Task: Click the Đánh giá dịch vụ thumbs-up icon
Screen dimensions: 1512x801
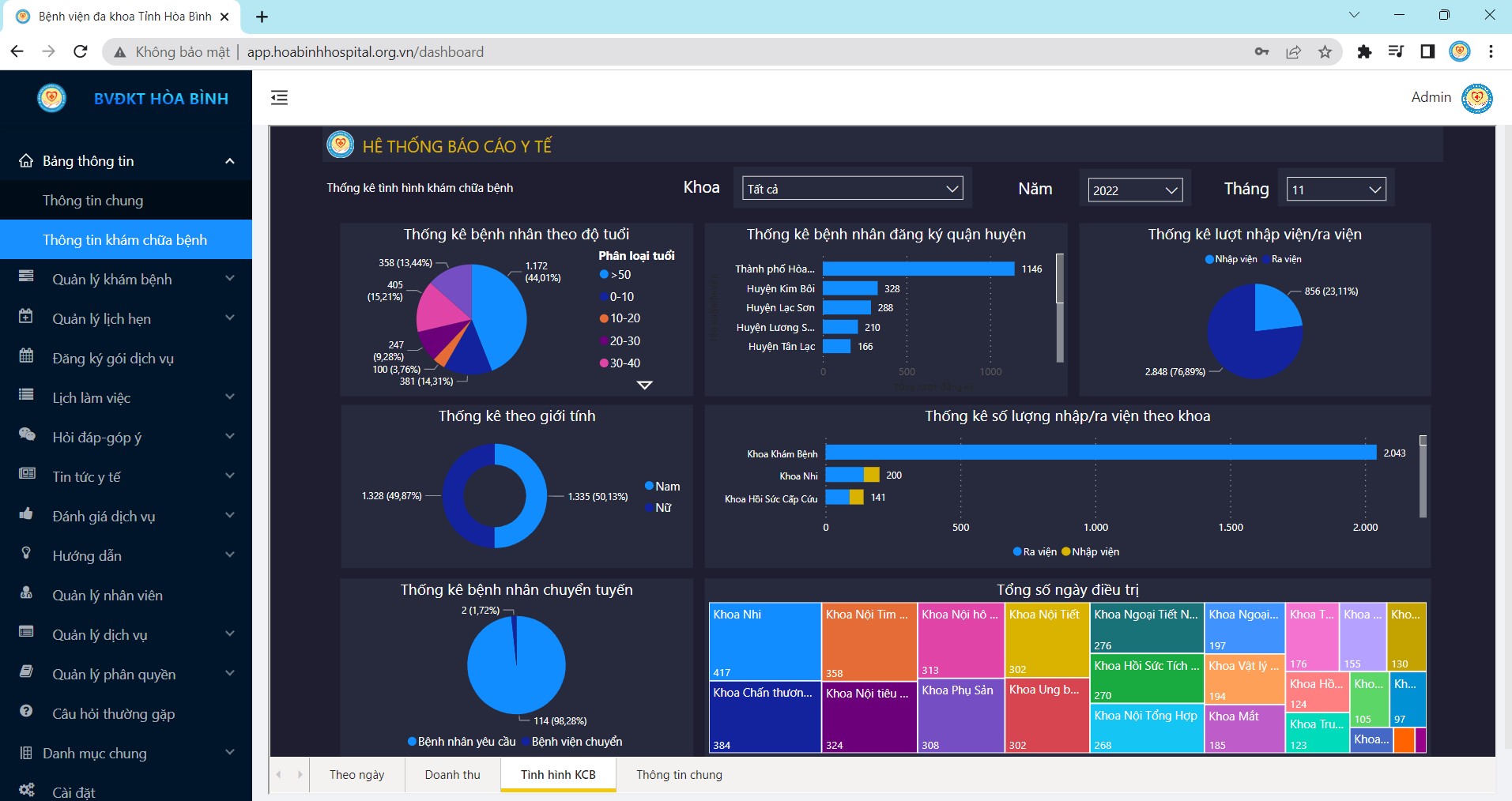Action: coord(26,515)
